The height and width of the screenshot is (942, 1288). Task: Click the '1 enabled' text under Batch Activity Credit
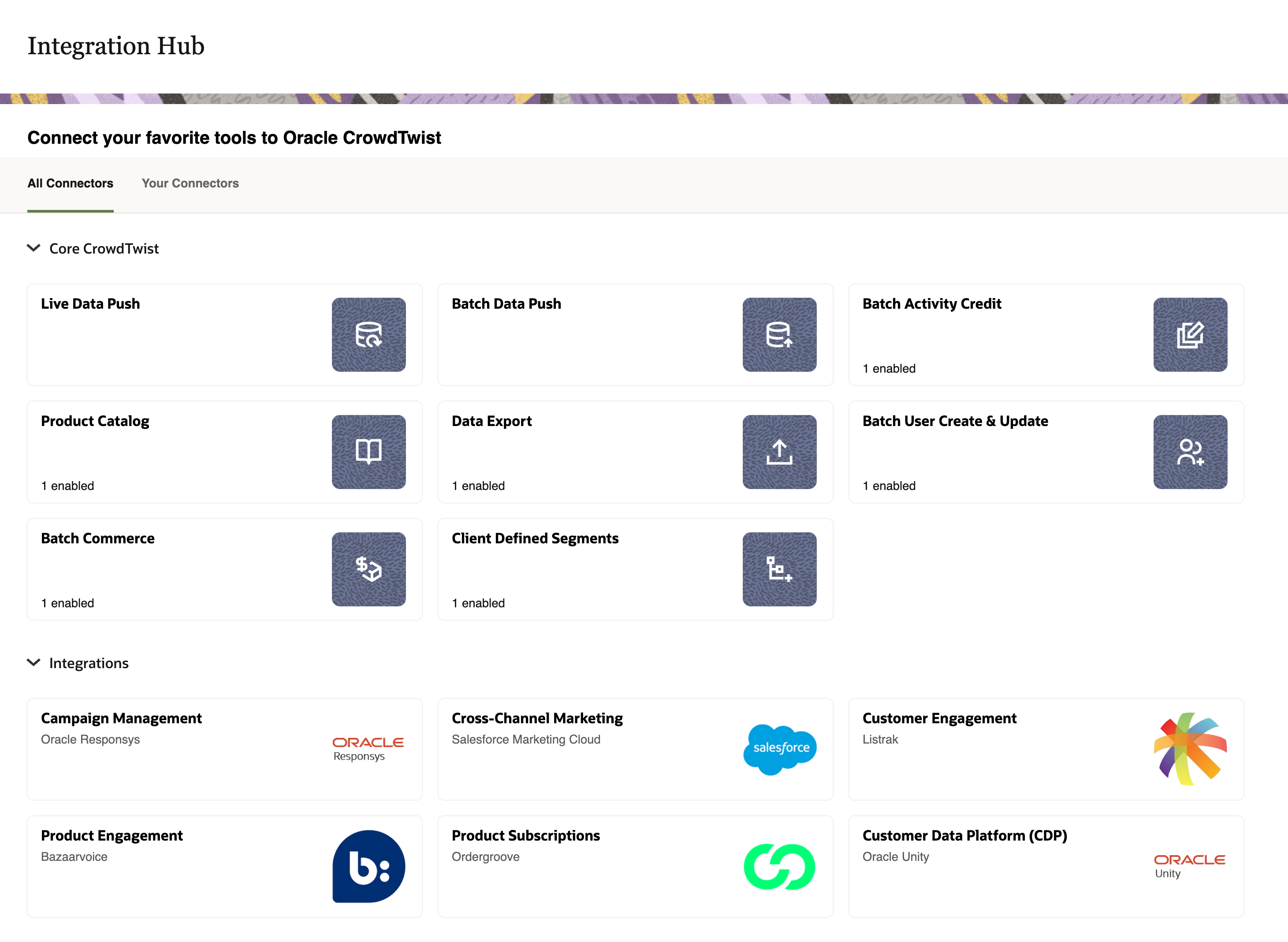coord(889,368)
